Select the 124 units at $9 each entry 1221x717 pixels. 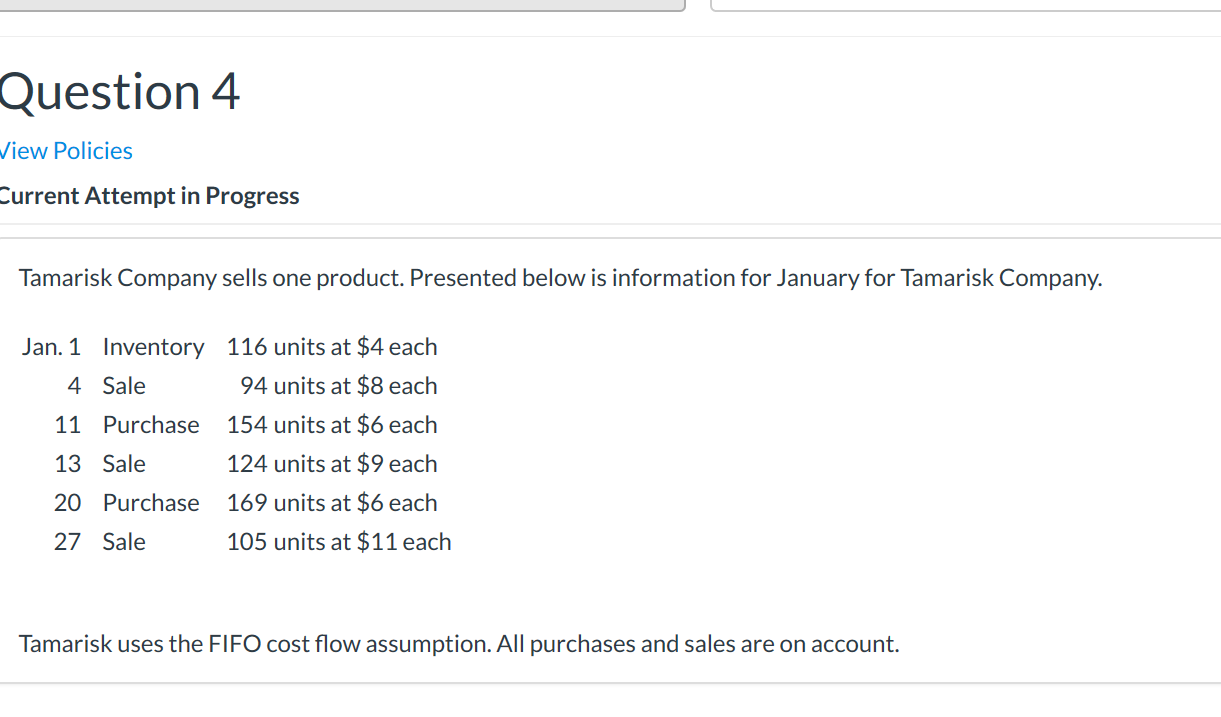(332, 464)
